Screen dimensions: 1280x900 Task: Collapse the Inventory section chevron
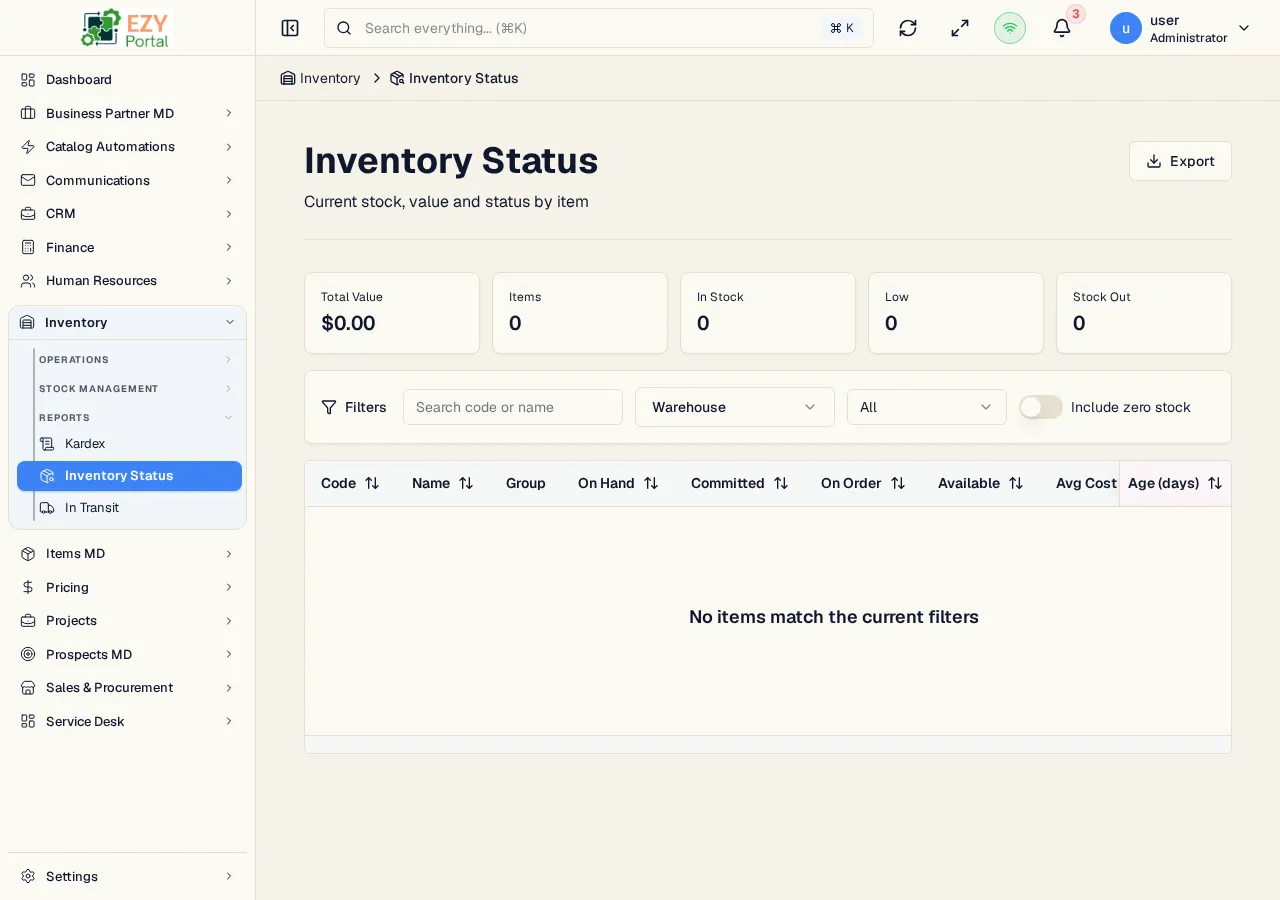[x=230, y=322]
